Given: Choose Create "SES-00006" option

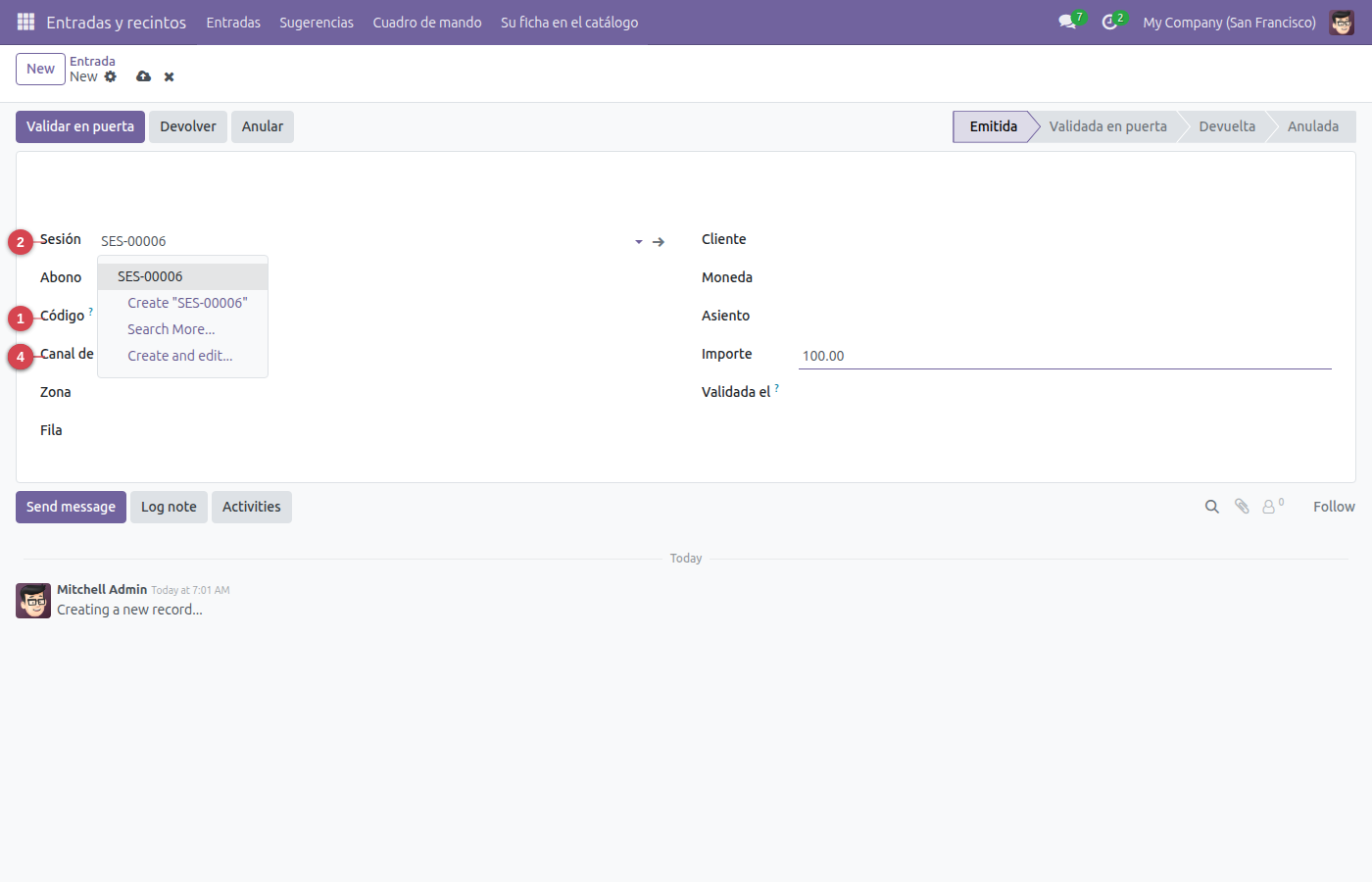Looking at the screenshot, I should (182, 303).
